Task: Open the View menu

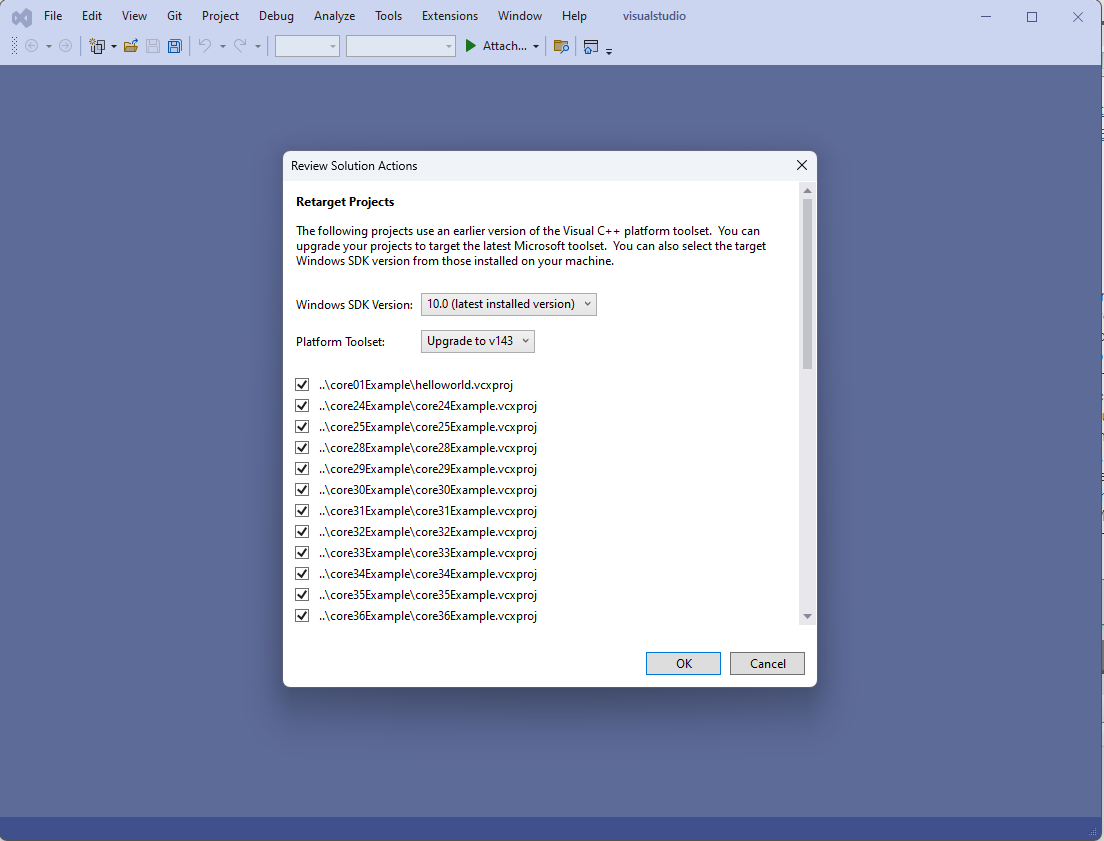Action: pyautogui.click(x=134, y=15)
